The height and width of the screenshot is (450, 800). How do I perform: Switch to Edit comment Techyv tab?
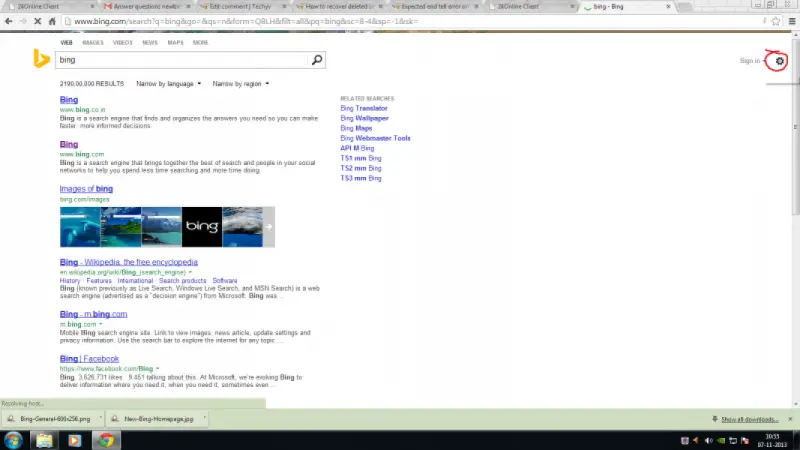241,7
